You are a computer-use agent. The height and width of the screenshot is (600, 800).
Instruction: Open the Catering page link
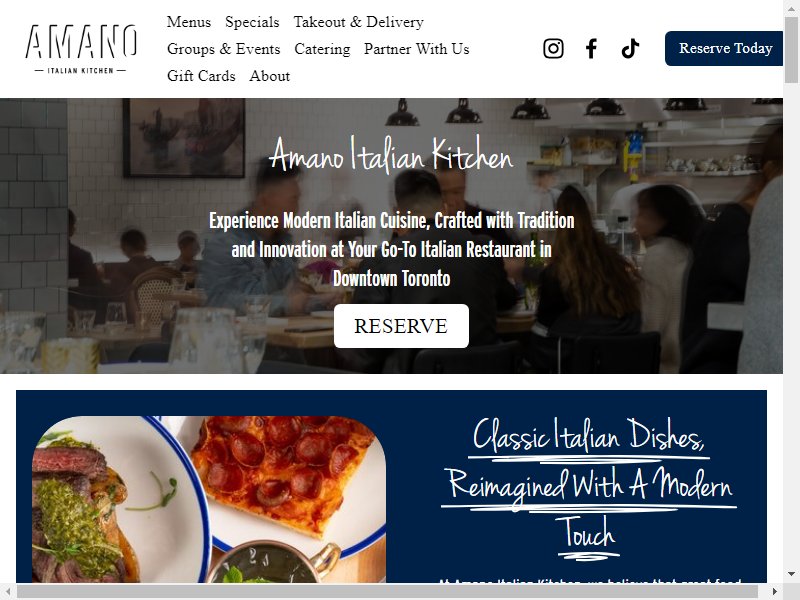point(322,49)
